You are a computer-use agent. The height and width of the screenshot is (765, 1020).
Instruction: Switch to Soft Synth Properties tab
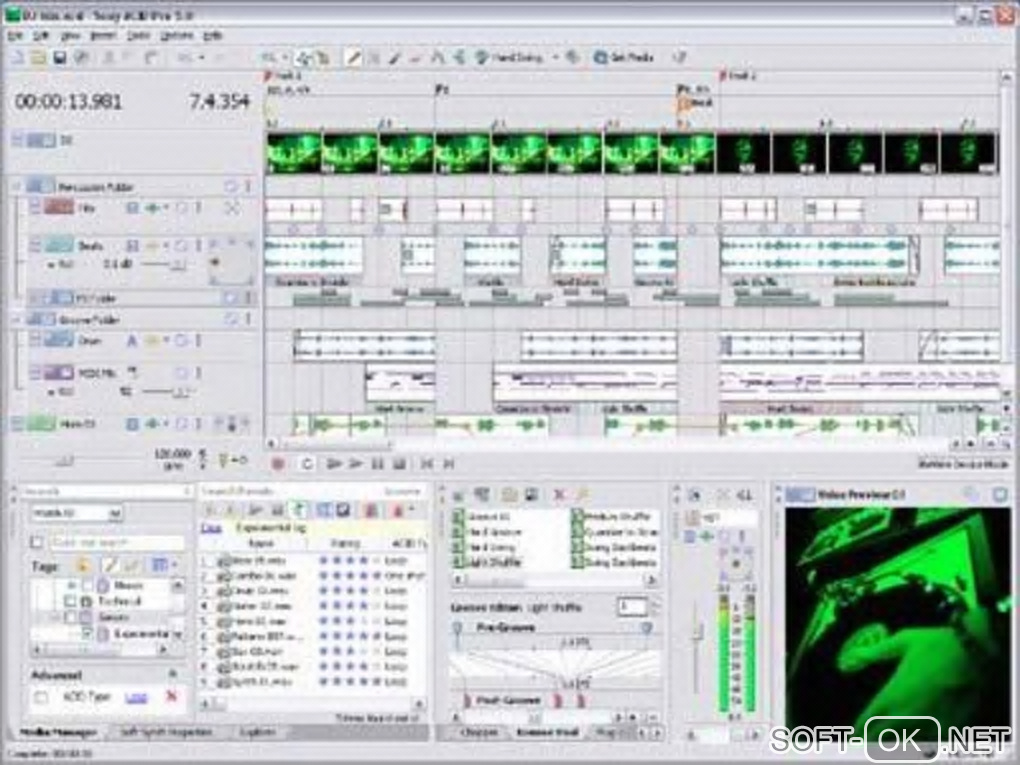166,732
